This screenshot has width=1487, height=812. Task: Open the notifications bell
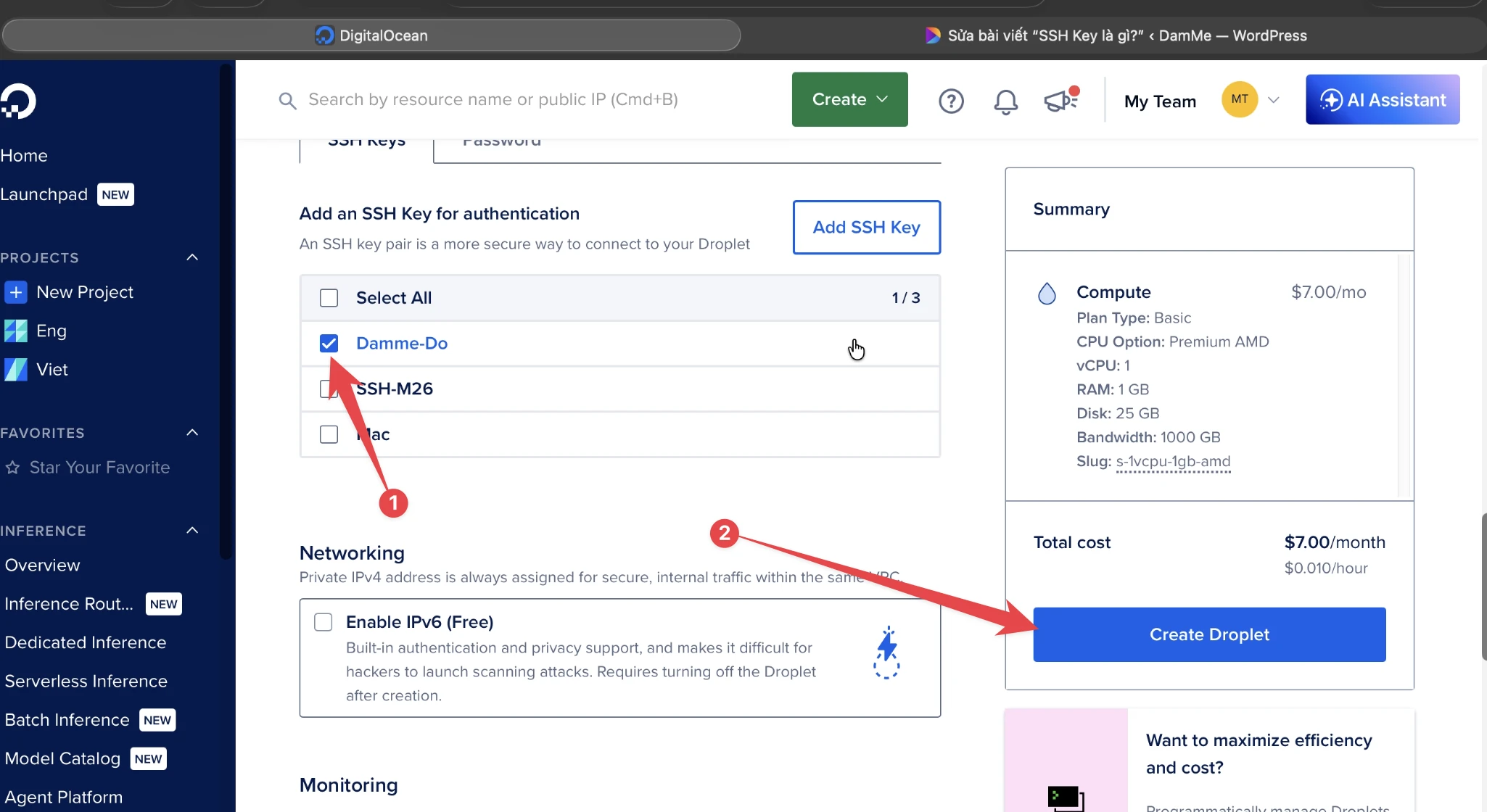pos(1005,101)
